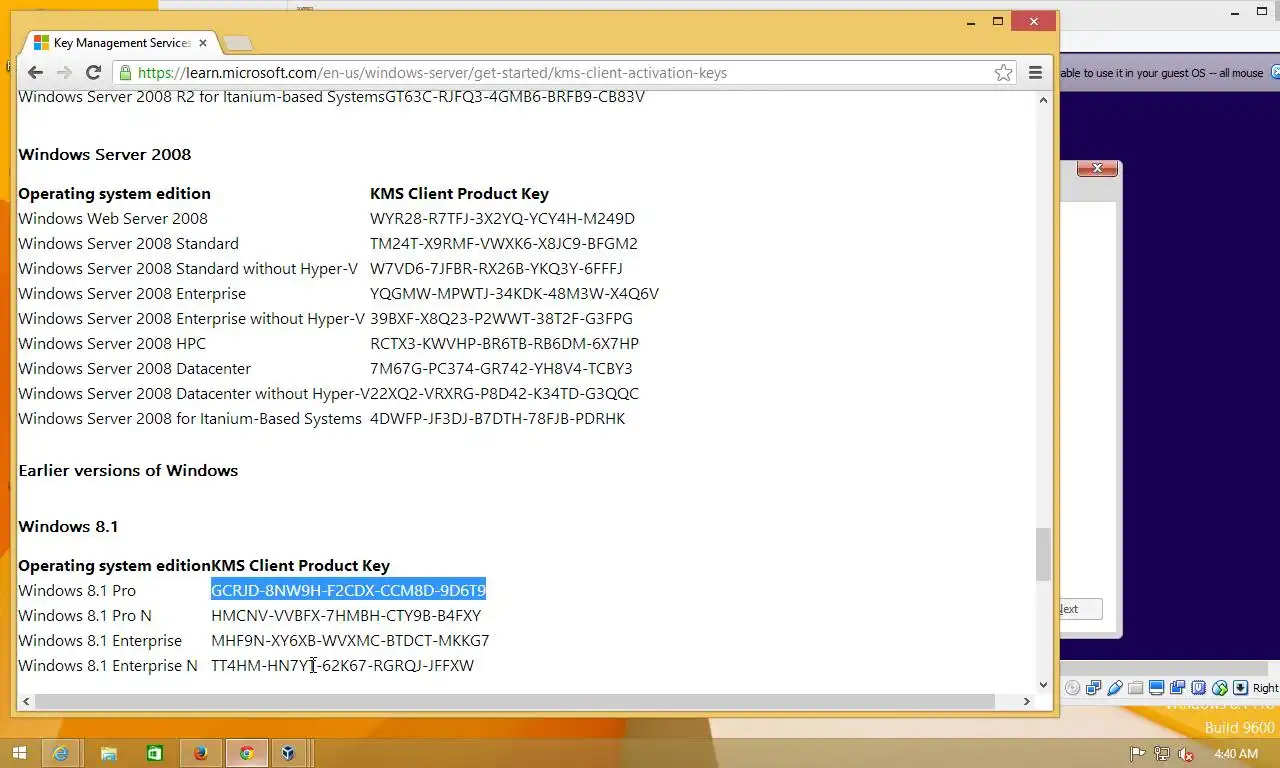Image resolution: width=1280 pixels, height=768 pixels.
Task: Click the vertical scrollbar up arrow
Action: [1044, 99]
